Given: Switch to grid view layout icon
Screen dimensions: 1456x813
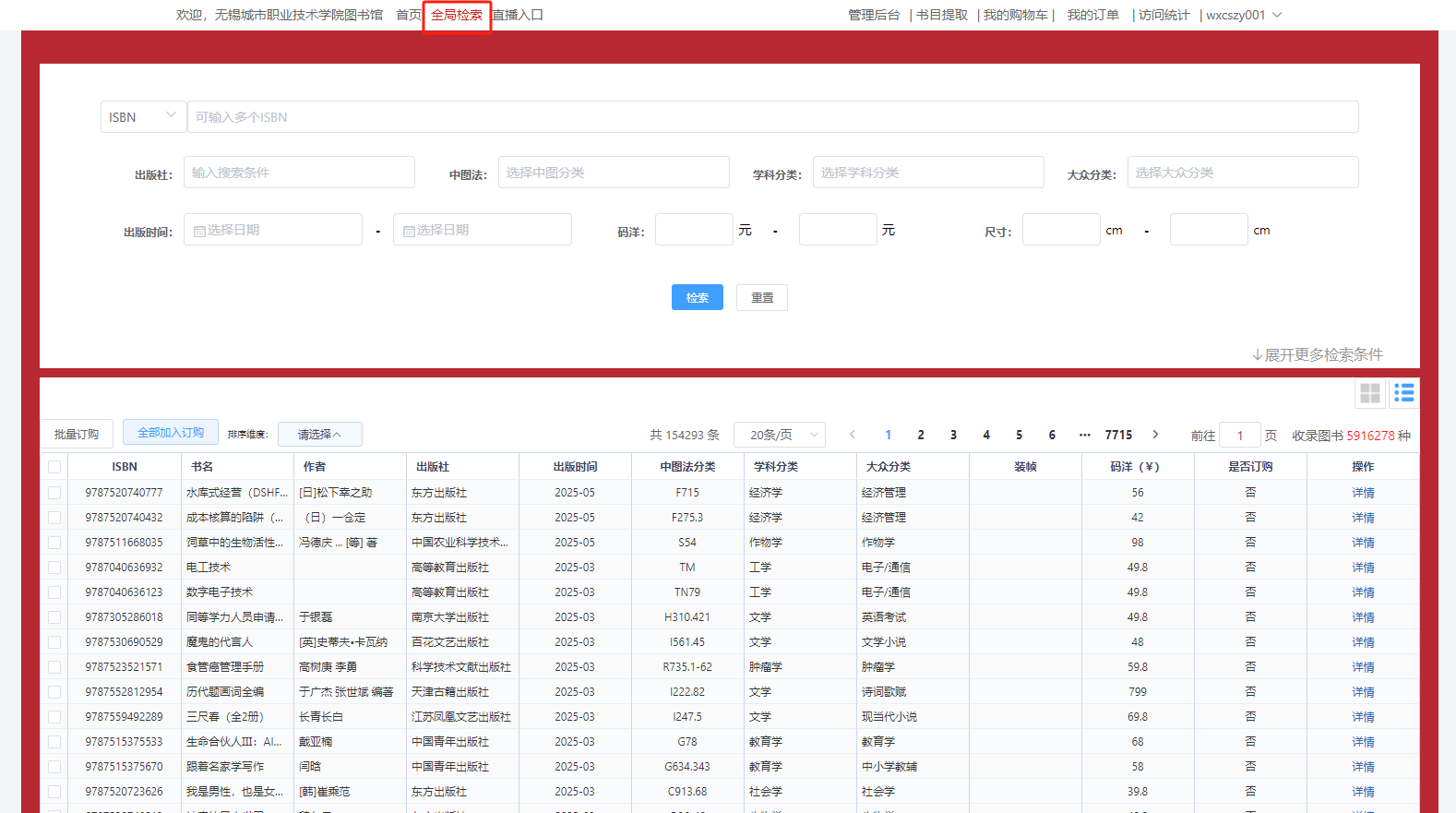Looking at the screenshot, I should pos(1370,393).
